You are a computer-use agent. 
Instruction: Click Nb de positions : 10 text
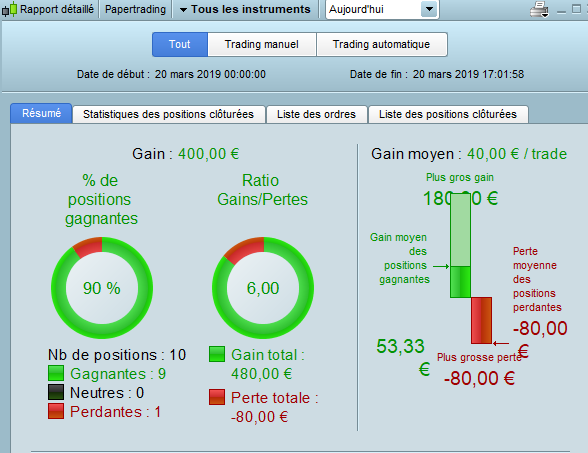click(x=117, y=355)
